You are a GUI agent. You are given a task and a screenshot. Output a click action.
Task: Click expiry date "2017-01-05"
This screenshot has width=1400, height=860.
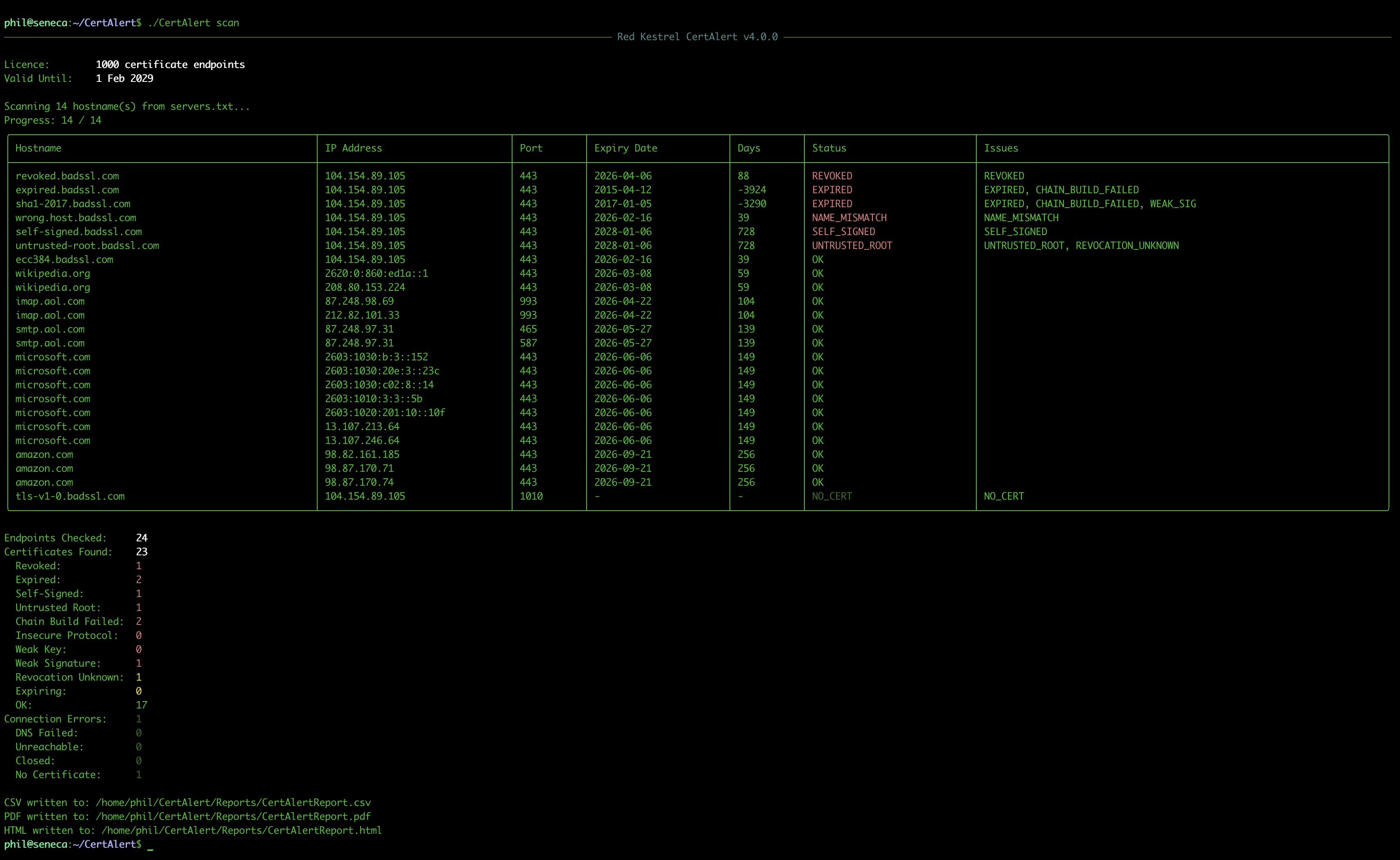pos(623,204)
